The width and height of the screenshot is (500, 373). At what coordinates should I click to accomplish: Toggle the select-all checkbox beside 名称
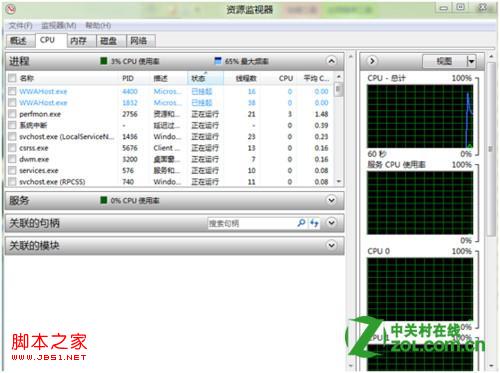point(12,78)
